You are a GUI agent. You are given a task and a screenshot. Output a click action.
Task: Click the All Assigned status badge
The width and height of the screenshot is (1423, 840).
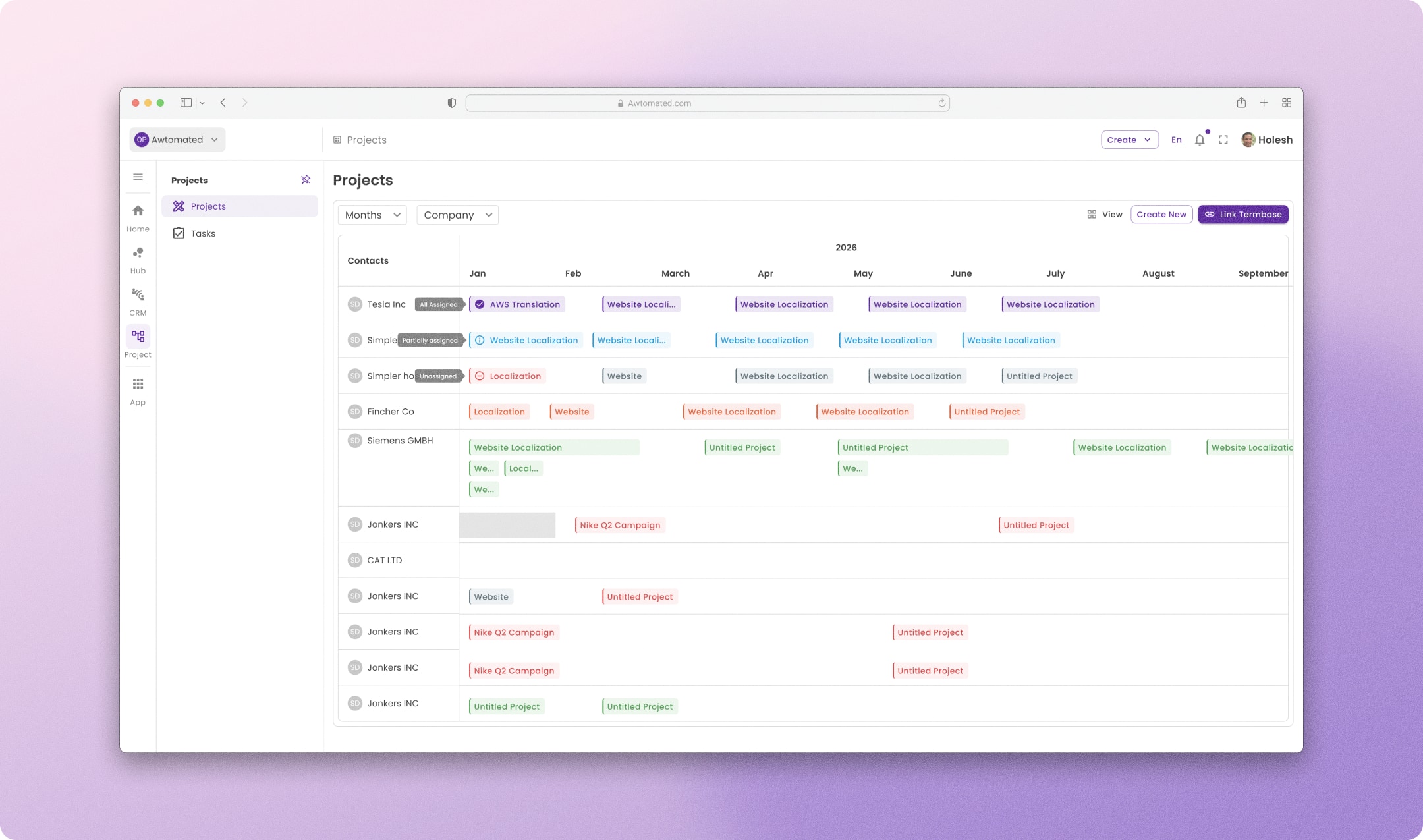click(x=439, y=304)
